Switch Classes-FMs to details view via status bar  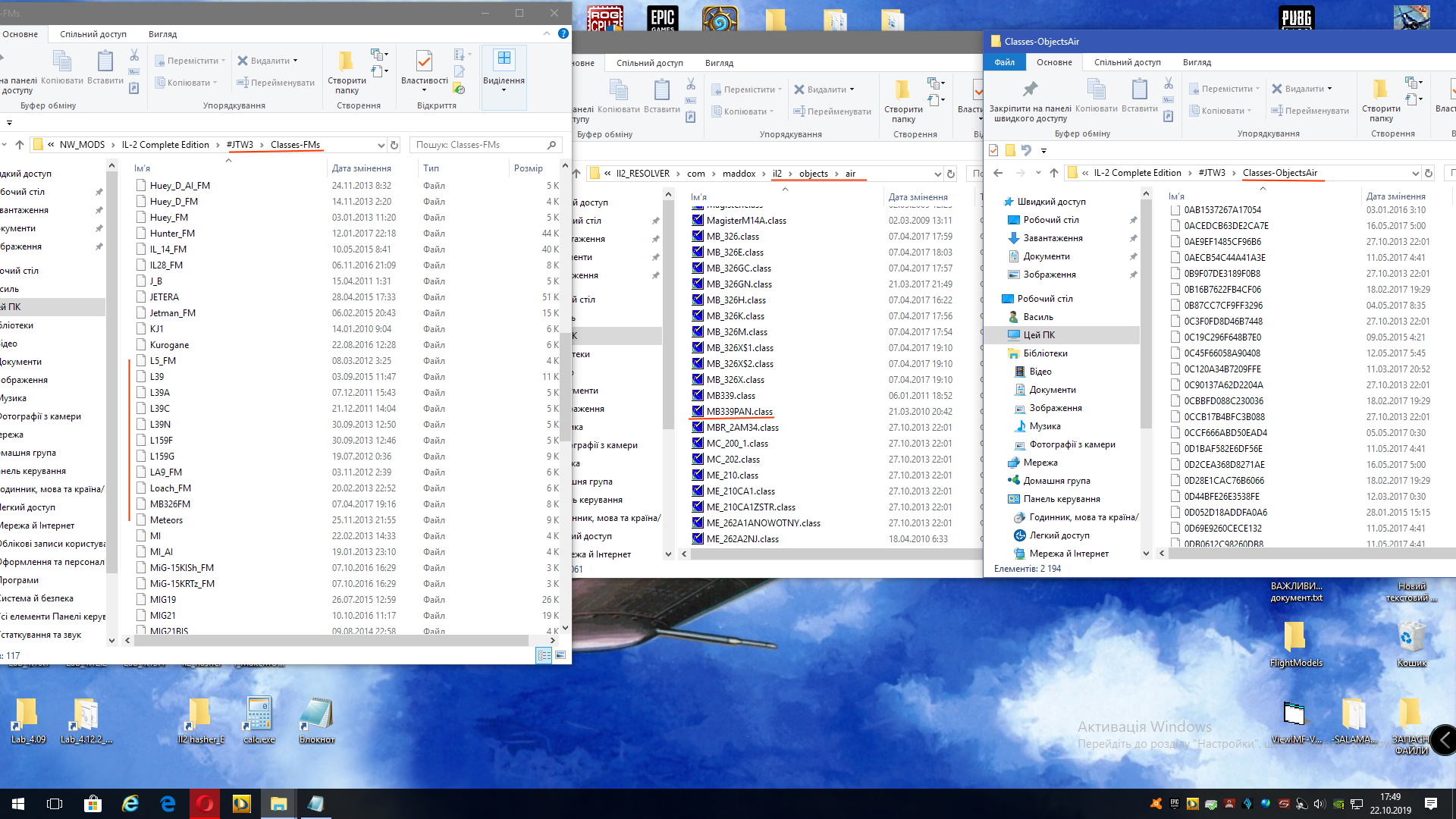pyautogui.click(x=544, y=655)
